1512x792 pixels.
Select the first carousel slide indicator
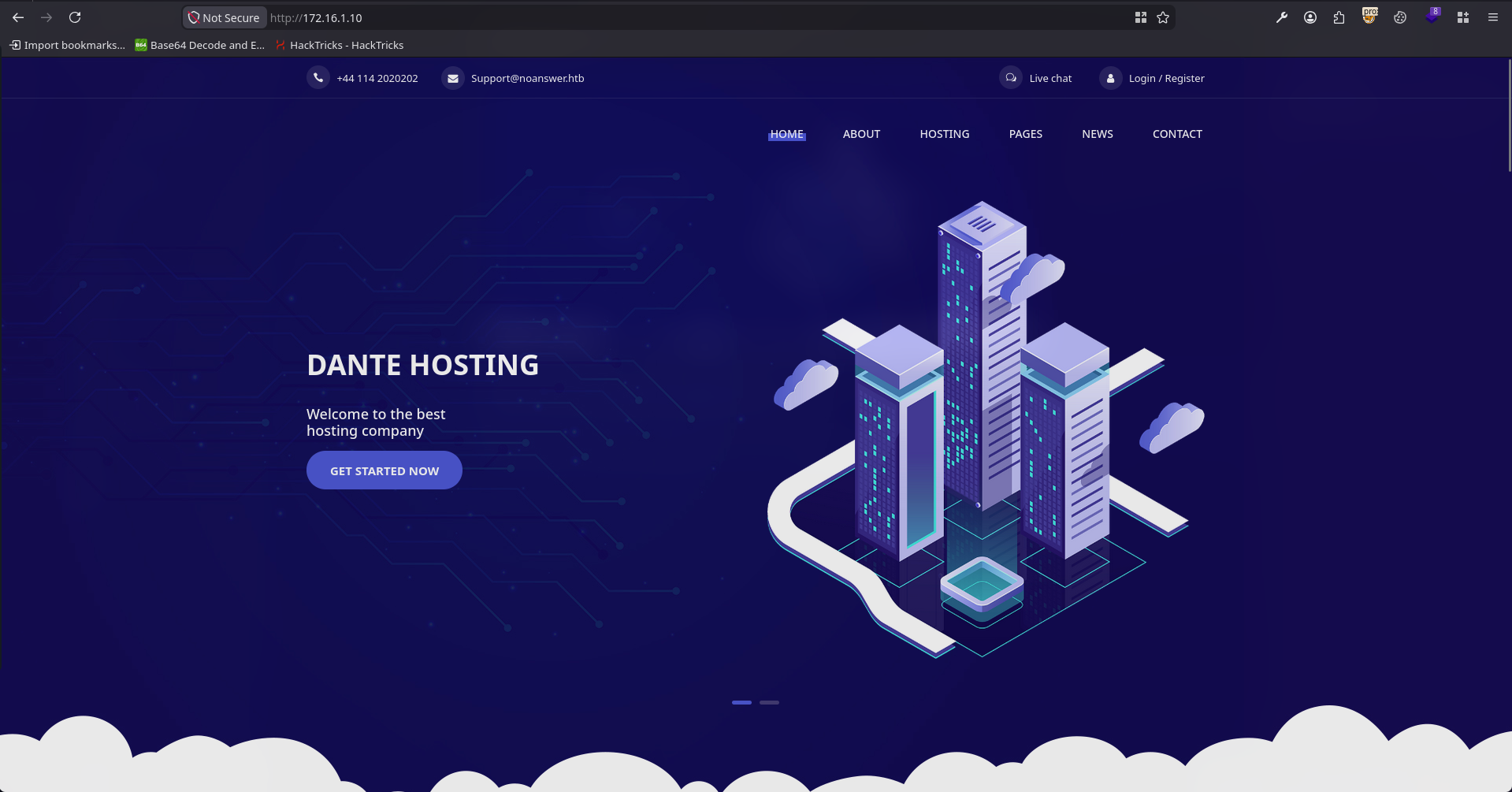point(741,702)
